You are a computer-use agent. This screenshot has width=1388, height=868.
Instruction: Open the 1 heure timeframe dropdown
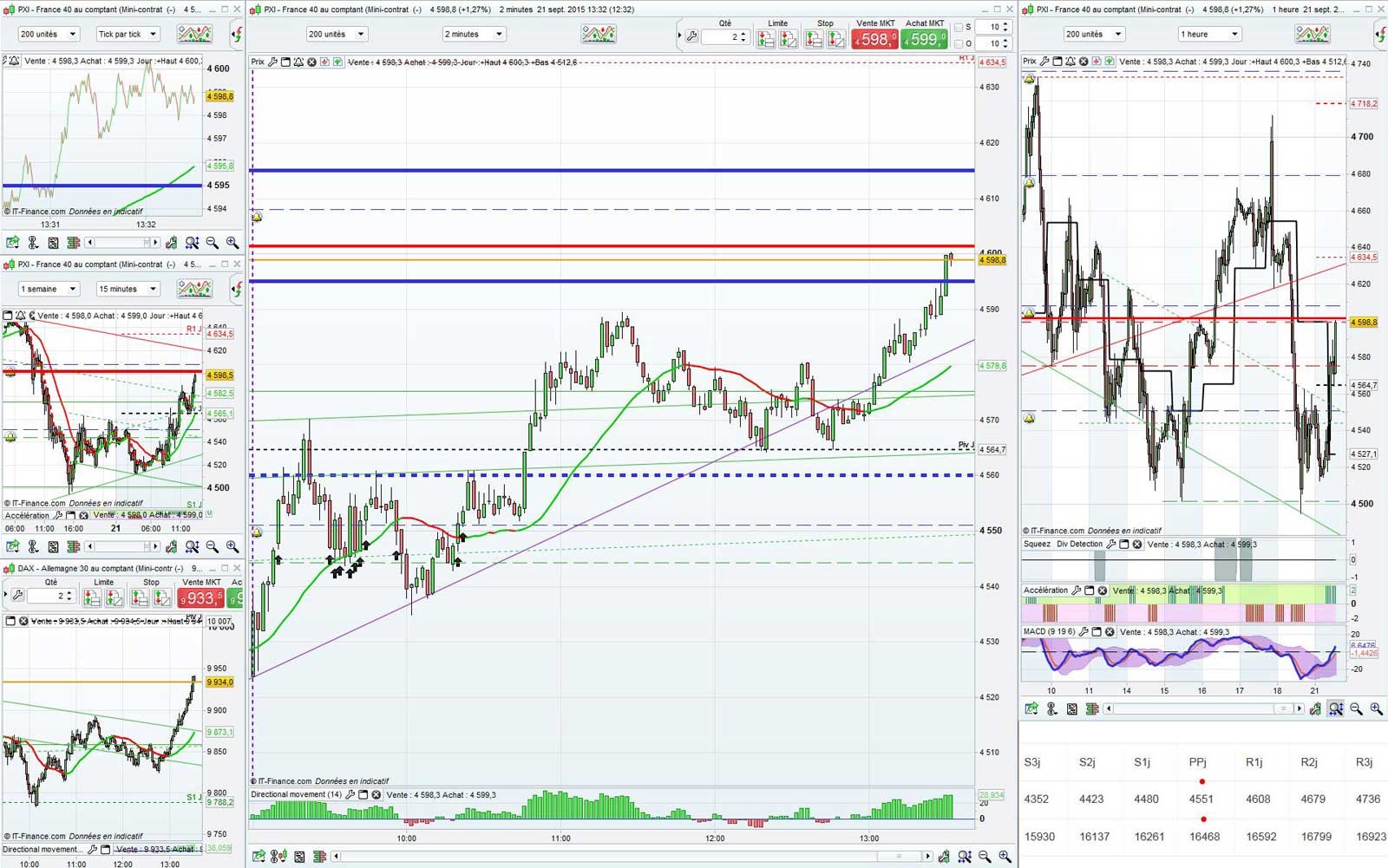(x=1209, y=35)
